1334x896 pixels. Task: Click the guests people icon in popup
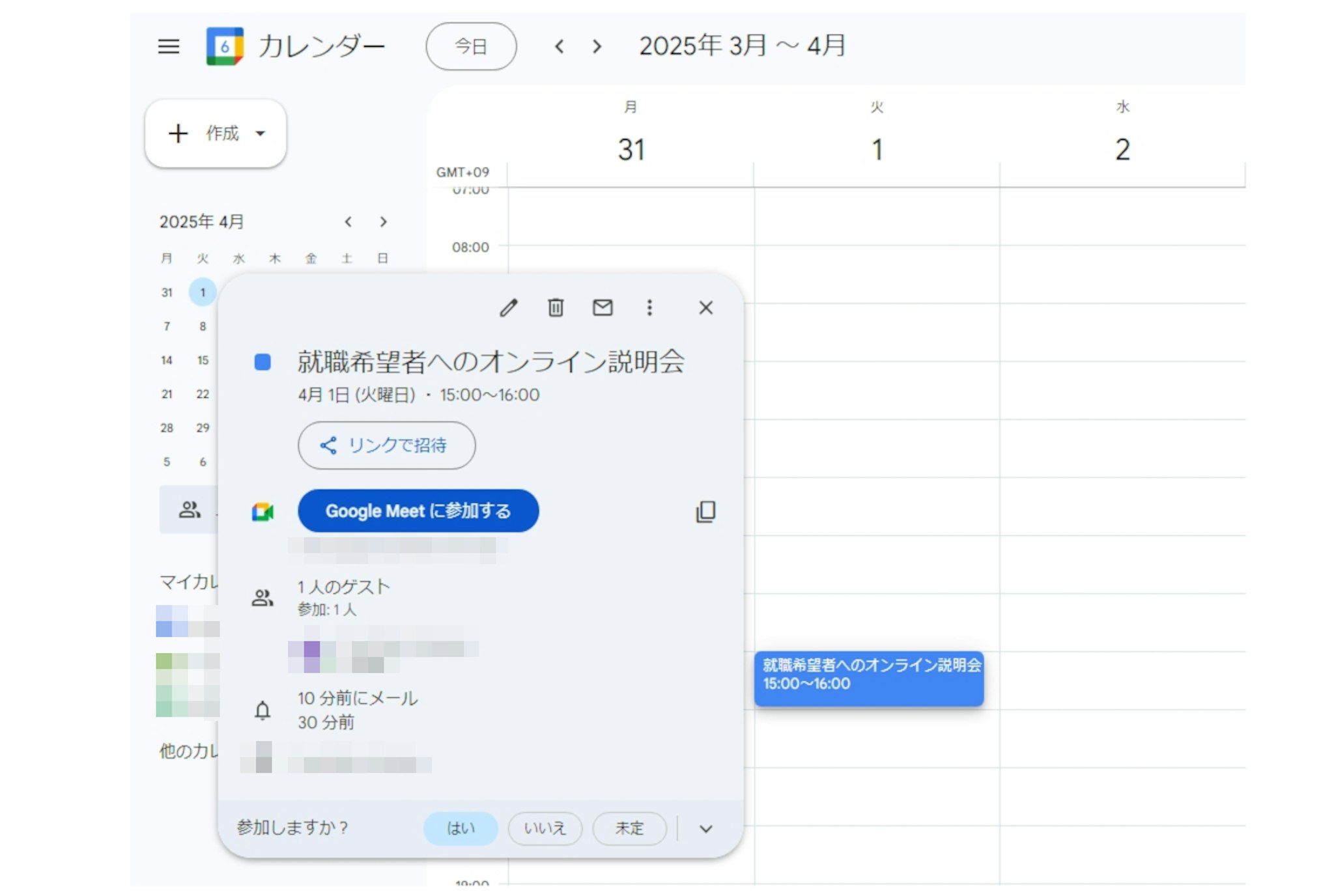tap(263, 598)
